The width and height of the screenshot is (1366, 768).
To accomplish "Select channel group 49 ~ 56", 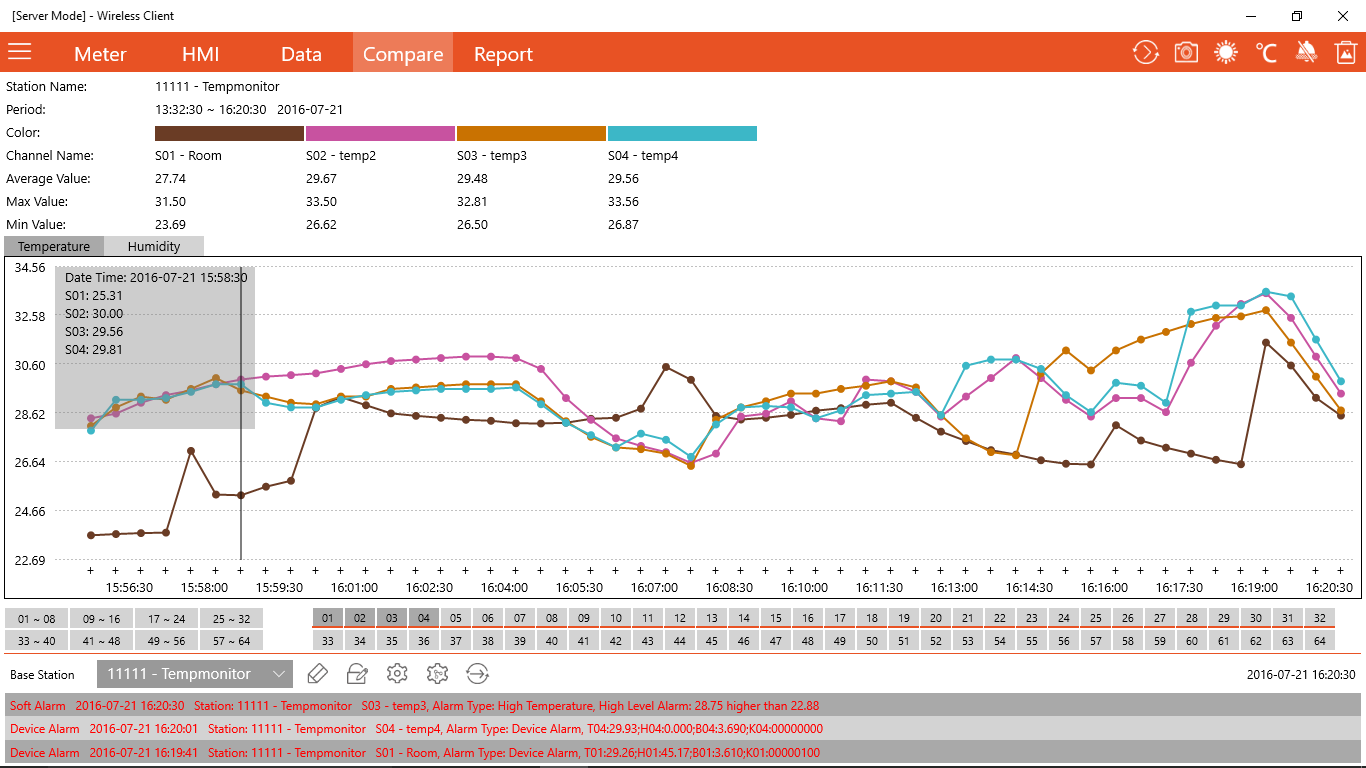I will 167,640.
